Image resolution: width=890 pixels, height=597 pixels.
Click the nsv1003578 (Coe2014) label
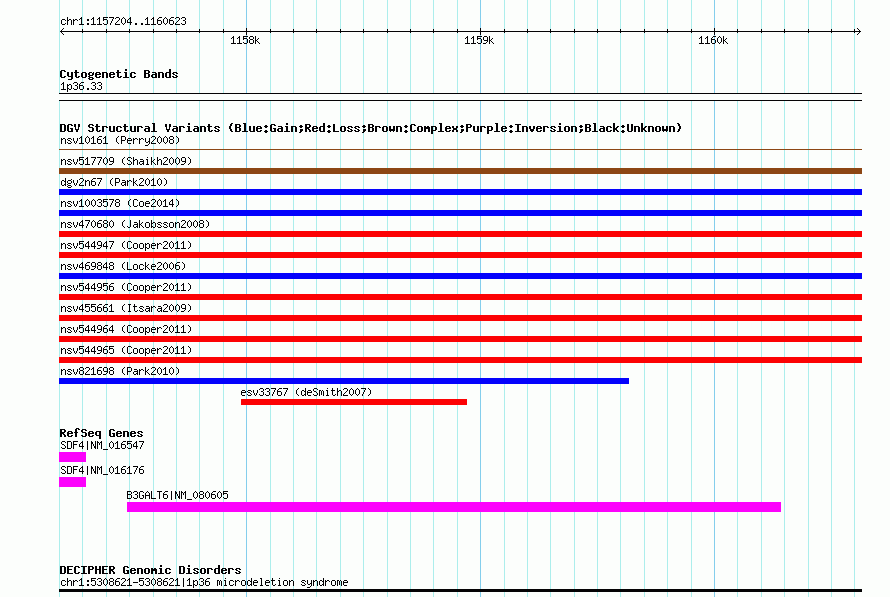tap(120, 203)
